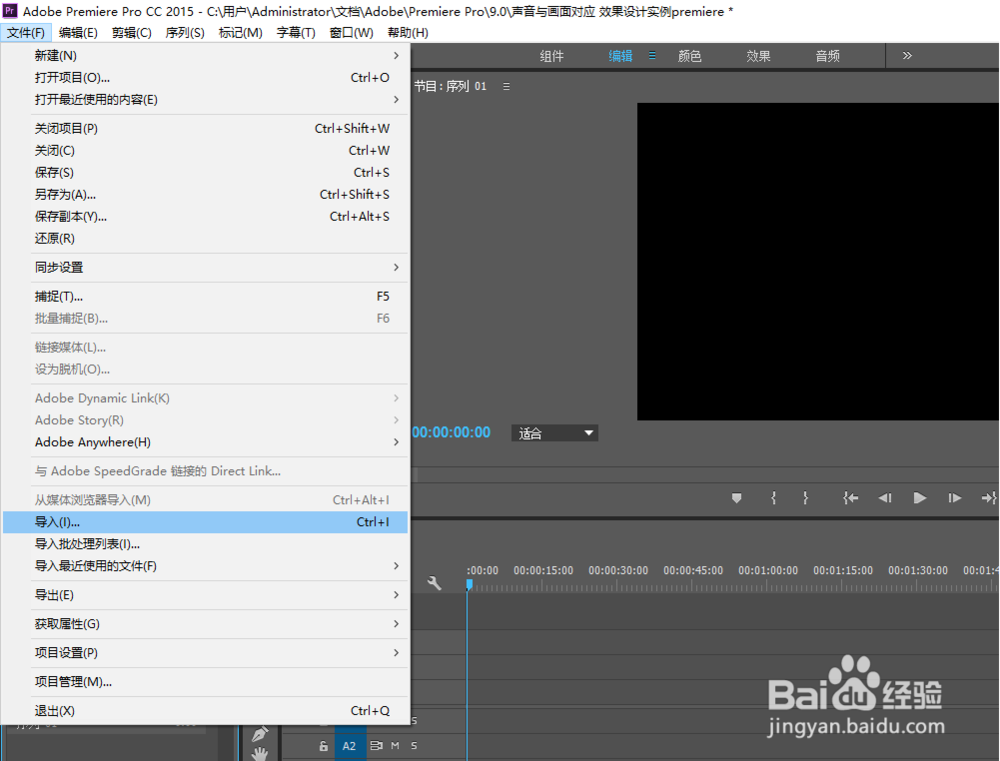Choose 导入批处理列表(I)... menu item
This screenshot has height=761, width=1000.
[205, 544]
